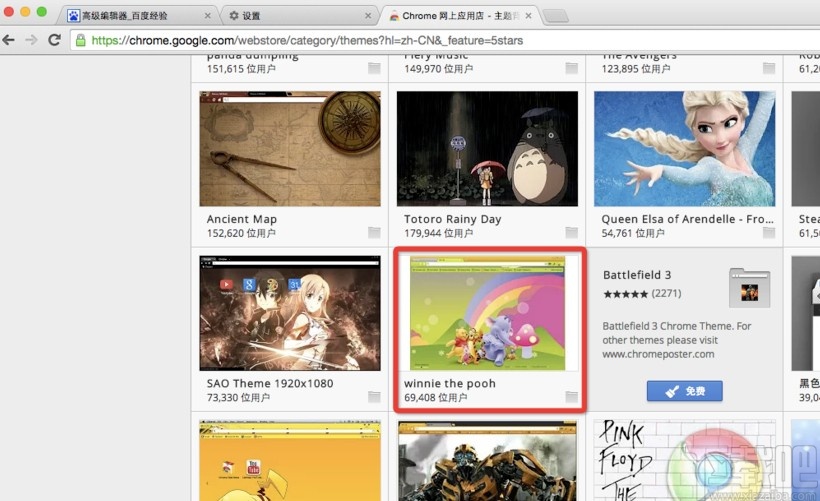This screenshot has height=501, width=820.
Task: Open the Ancient Map theme thumbnail
Action: 290,149
